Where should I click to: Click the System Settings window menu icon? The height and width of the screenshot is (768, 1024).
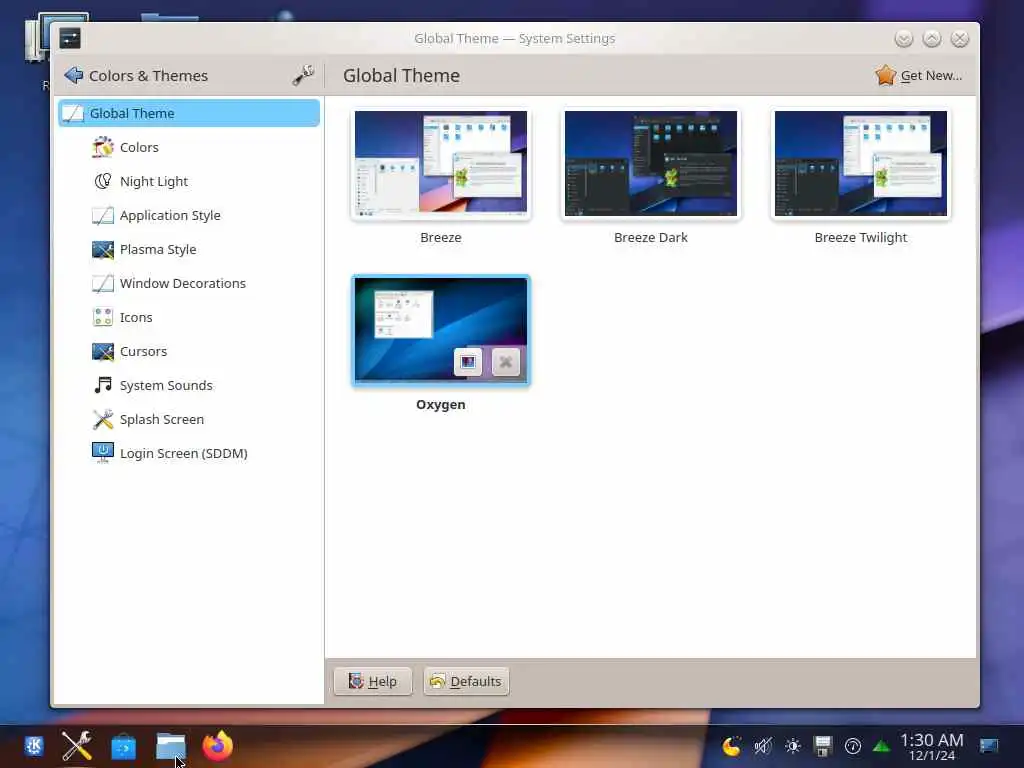(x=70, y=39)
